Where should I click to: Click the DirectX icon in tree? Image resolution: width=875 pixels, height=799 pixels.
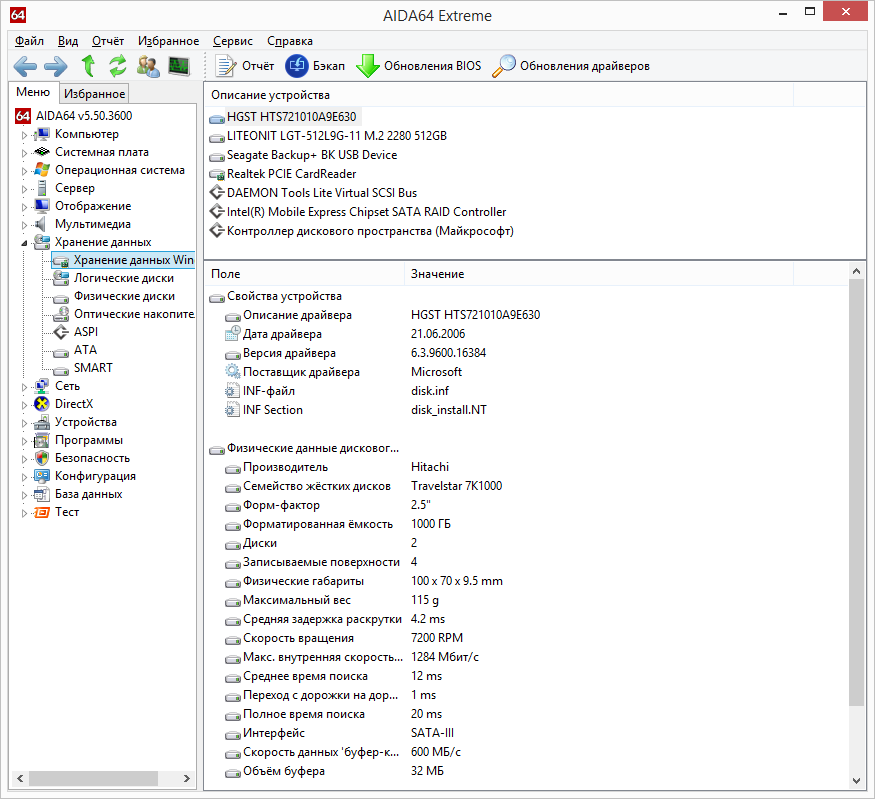[42, 403]
